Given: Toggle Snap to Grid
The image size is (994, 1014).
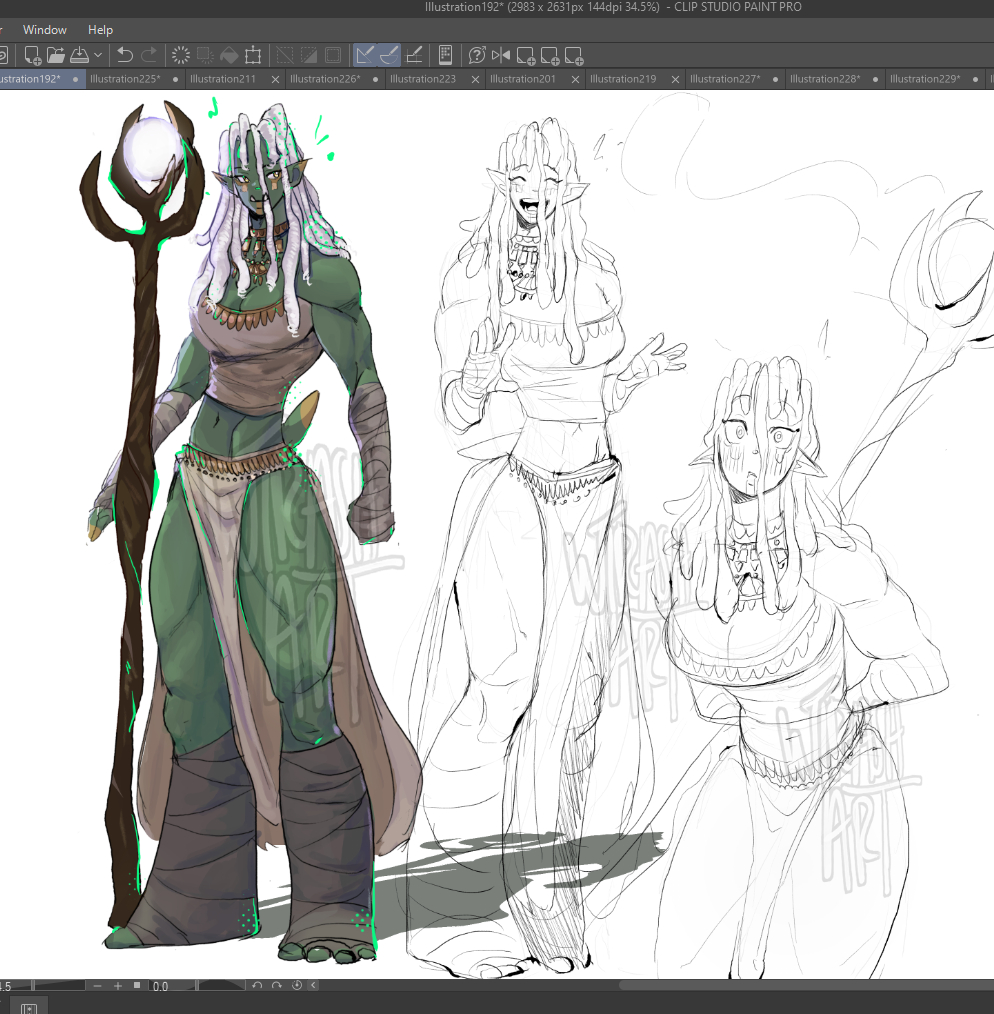Looking at the screenshot, I should [x=415, y=55].
